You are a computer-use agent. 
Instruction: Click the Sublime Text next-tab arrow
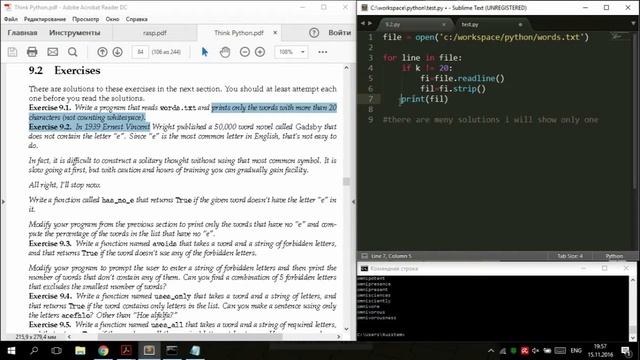(370, 24)
